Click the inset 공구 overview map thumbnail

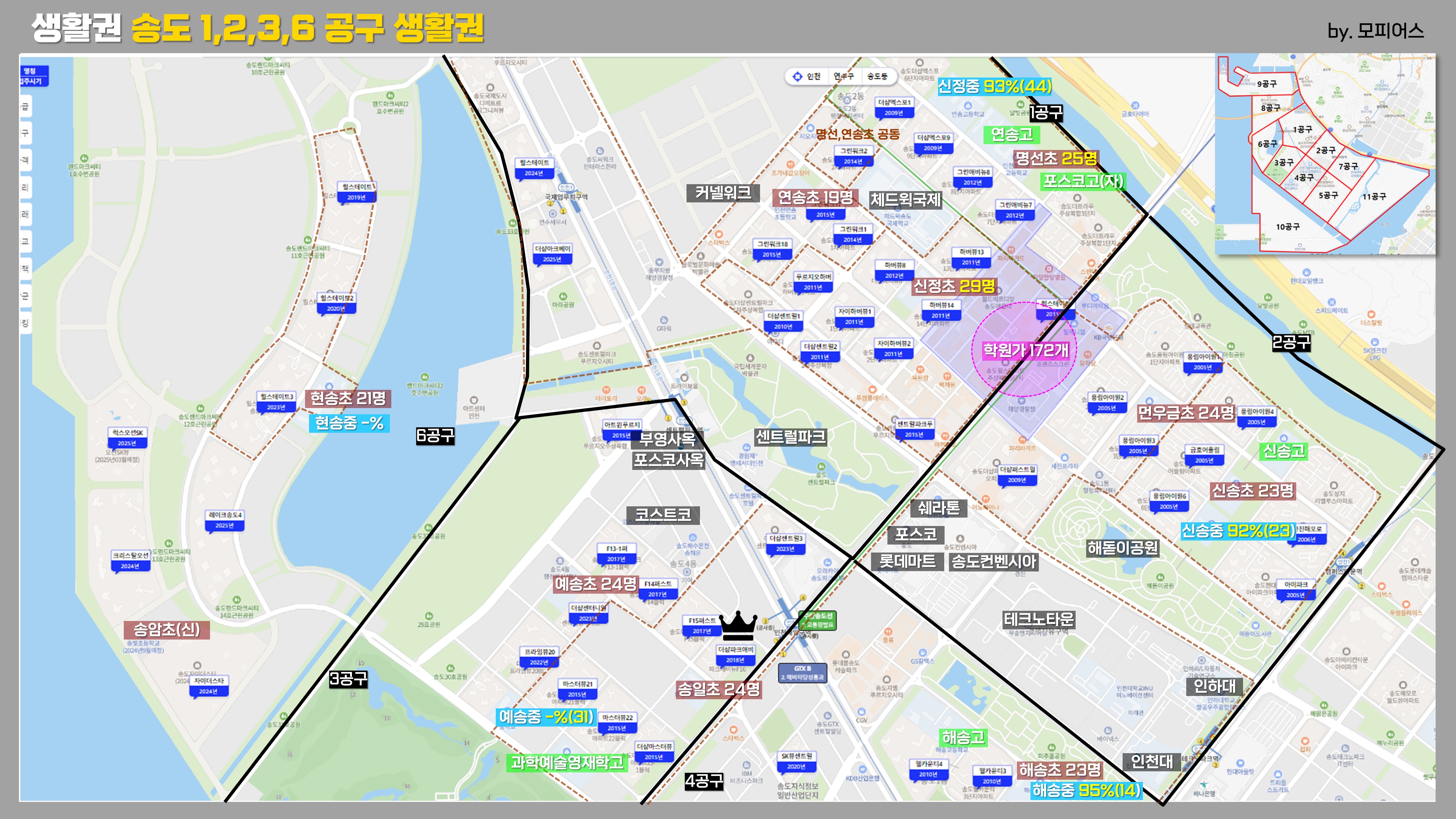point(1325,154)
